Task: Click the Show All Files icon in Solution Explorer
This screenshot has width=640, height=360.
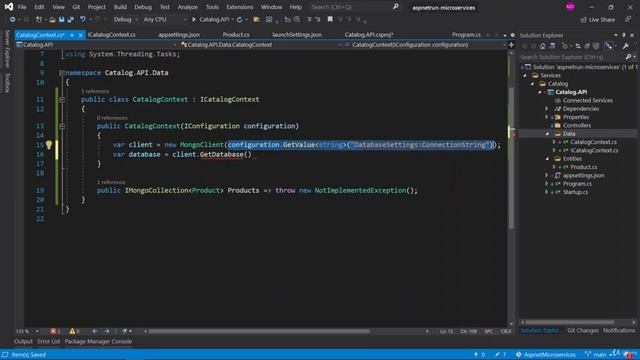Action: [596, 46]
